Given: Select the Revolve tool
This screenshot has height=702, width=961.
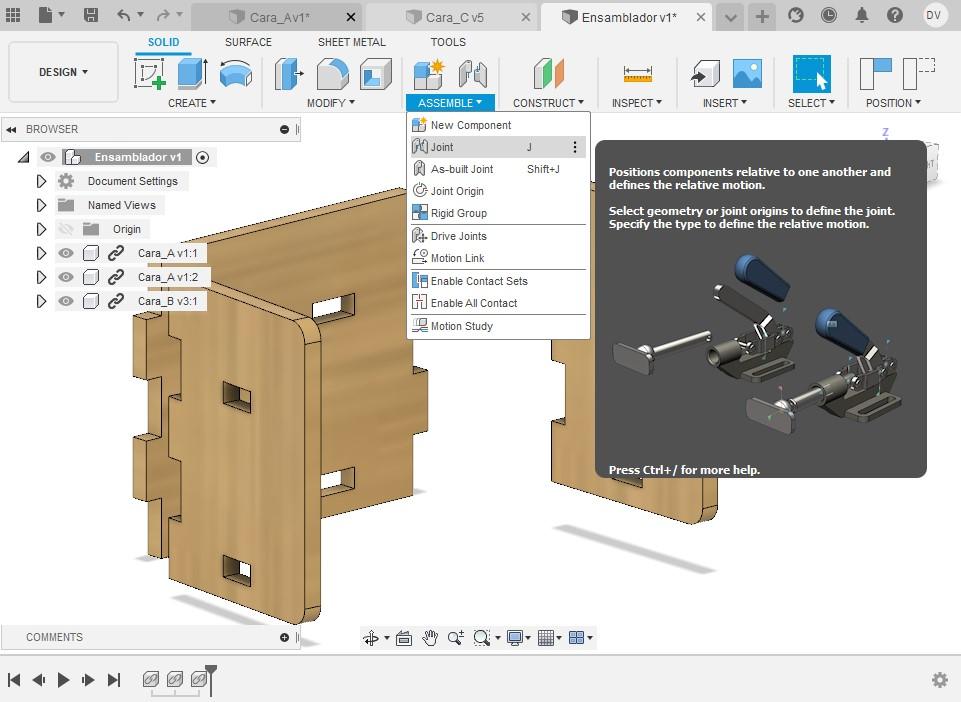Looking at the screenshot, I should pos(235,74).
